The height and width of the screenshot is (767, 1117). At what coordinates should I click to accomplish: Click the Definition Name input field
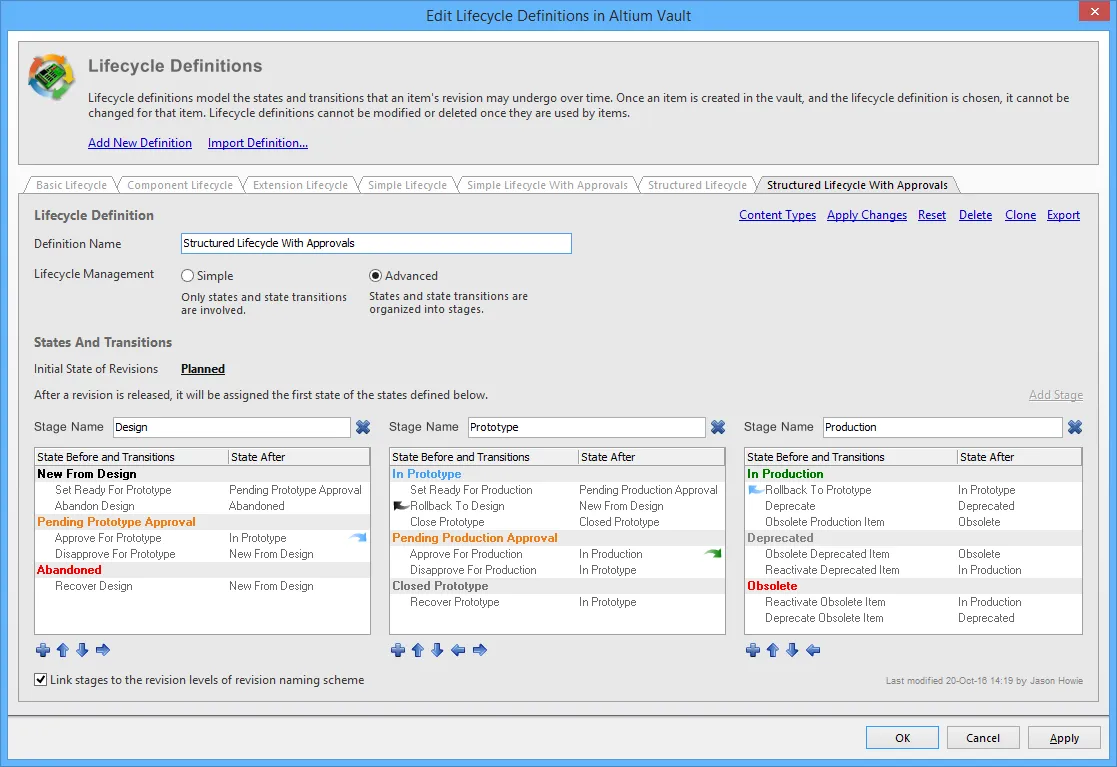(376, 244)
